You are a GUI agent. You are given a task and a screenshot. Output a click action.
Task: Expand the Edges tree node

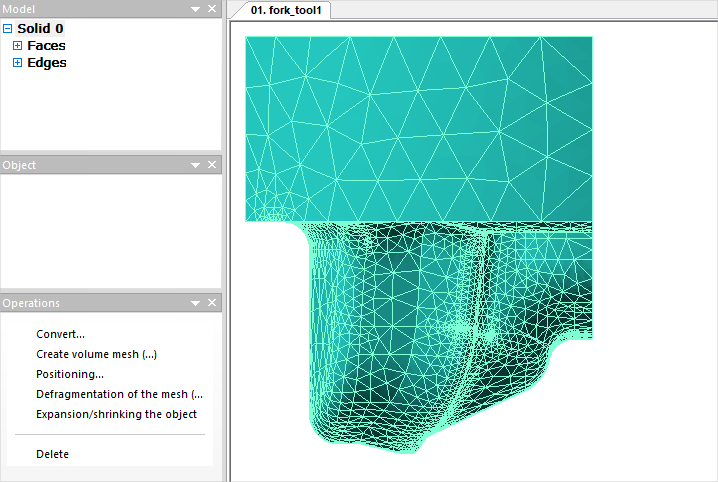17,63
